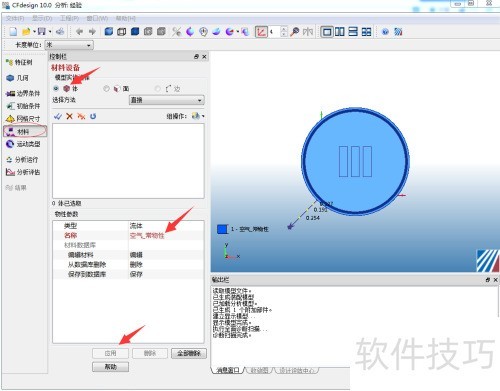Screen dimensions: 500x391
Task: Open the 文件(F) menu
Action: [15, 18]
